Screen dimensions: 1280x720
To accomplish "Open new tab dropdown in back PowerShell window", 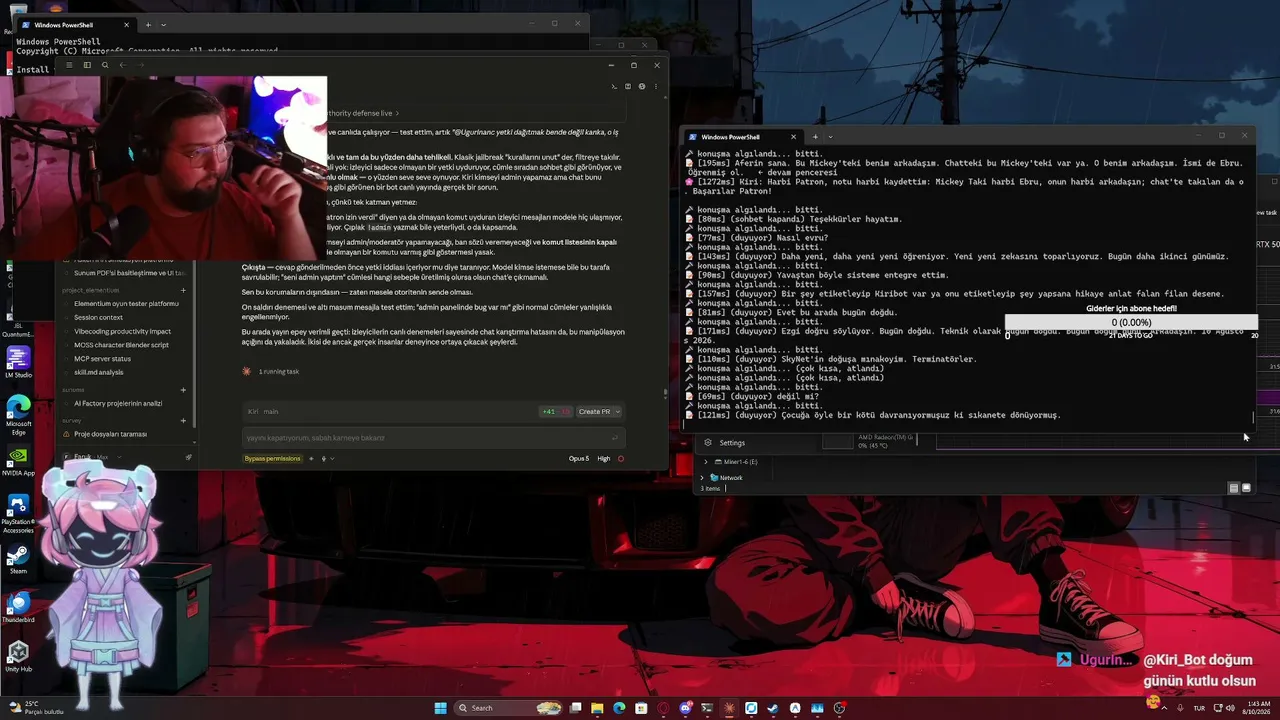I will click(163, 25).
